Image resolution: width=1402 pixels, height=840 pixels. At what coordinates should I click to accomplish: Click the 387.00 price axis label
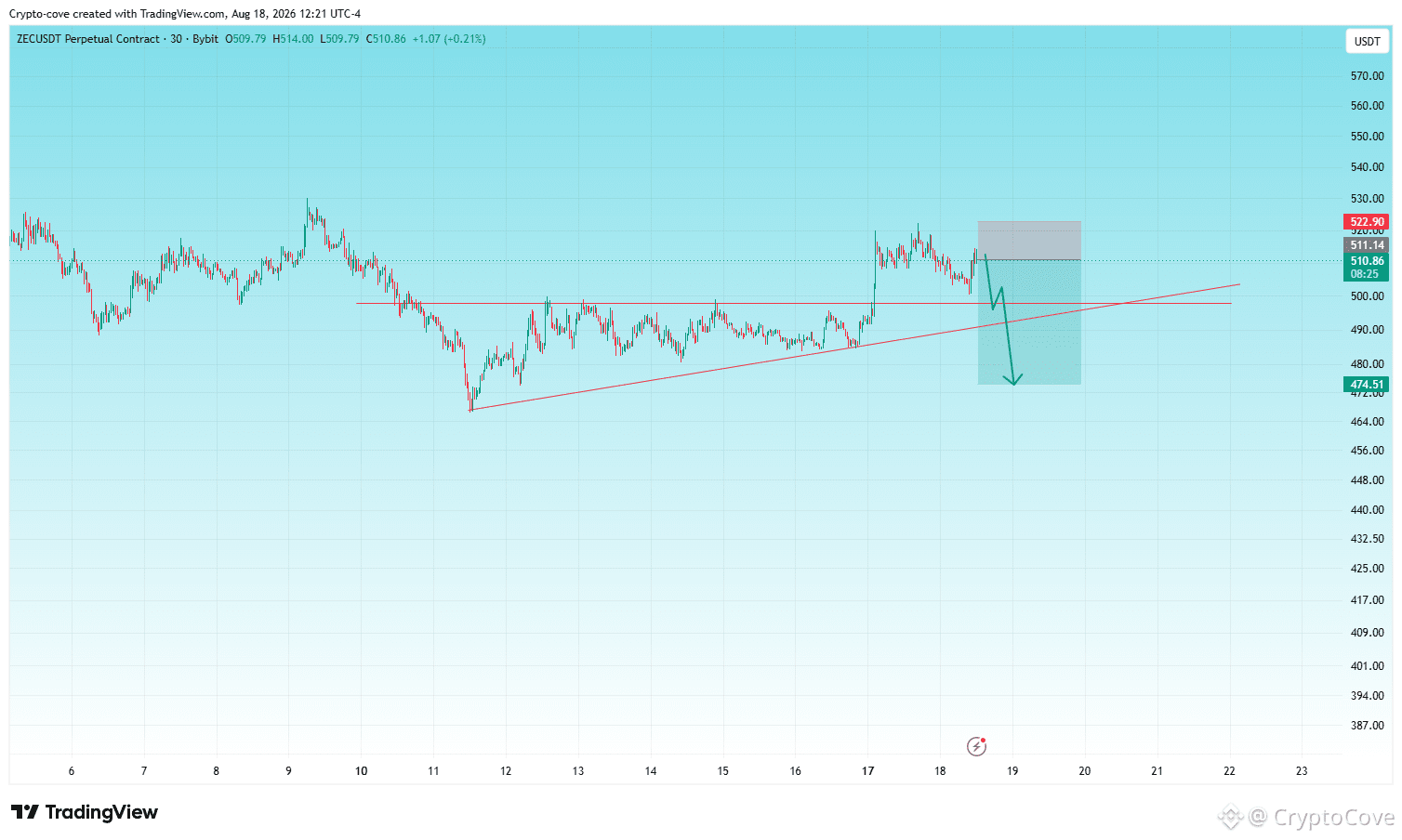click(x=1367, y=726)
